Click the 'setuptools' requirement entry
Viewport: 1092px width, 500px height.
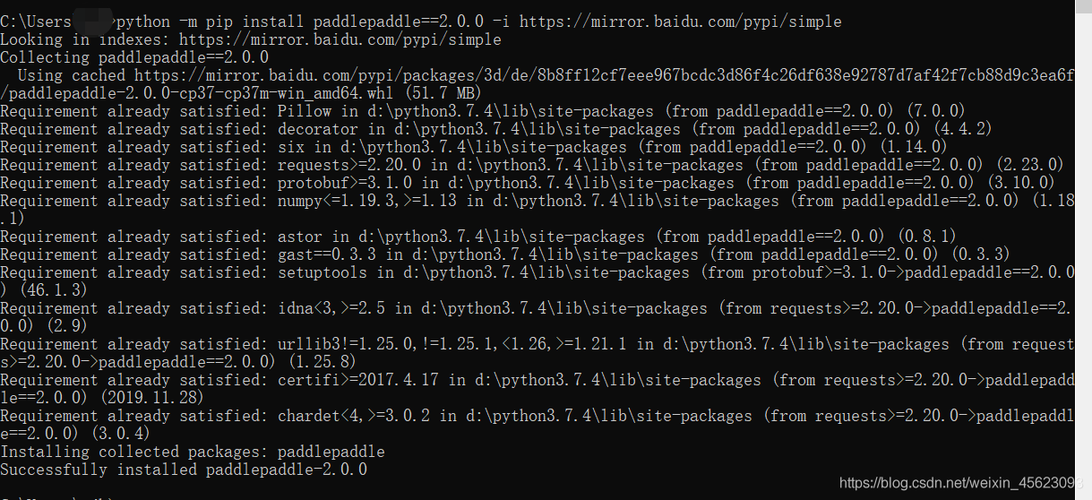pos(322,273)
